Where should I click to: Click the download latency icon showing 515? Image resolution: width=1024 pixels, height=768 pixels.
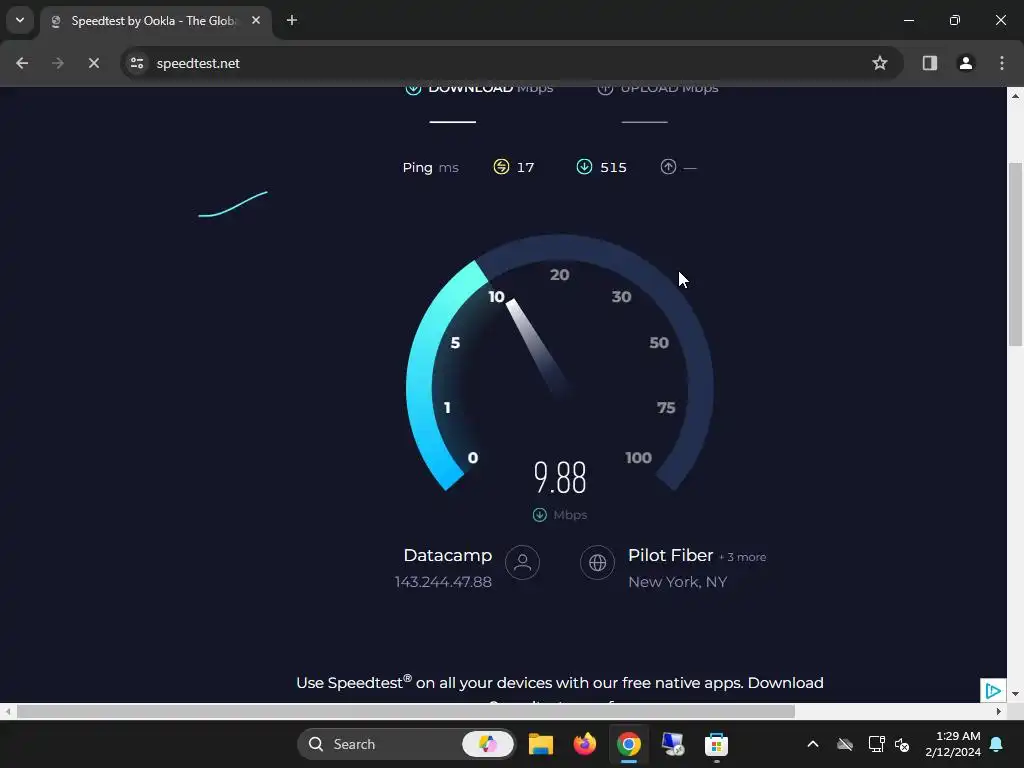[x=584, y=167]
